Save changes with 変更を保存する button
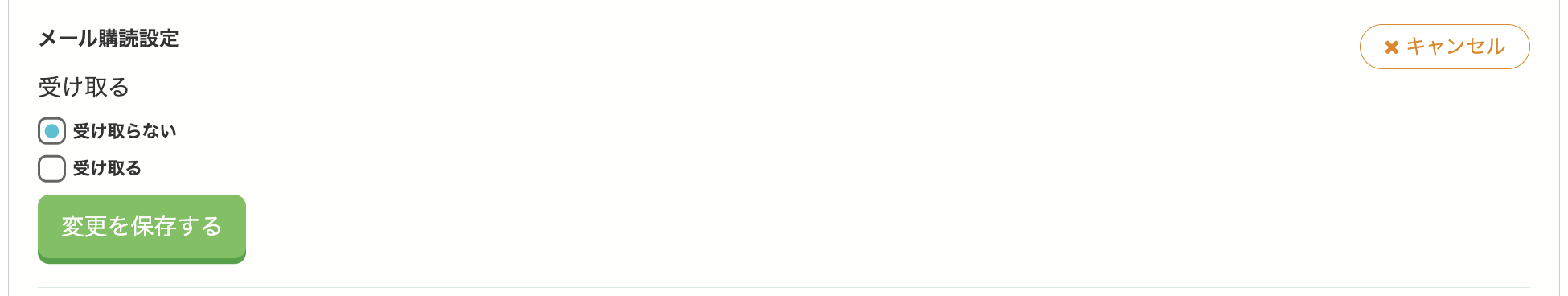 (x=142, y=228)
